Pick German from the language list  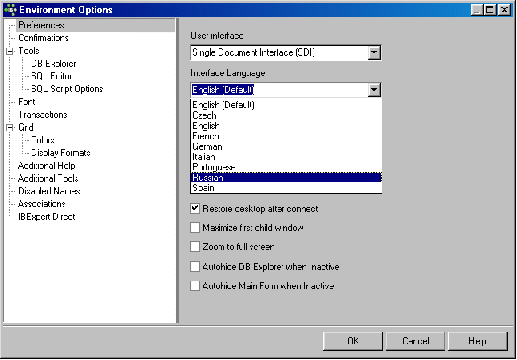pos(286,147)
